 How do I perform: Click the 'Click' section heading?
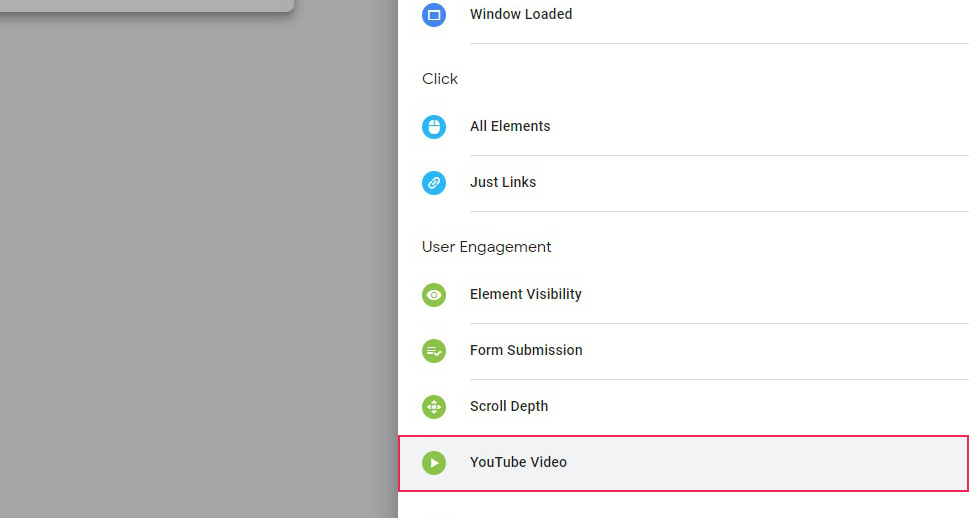(x=439, y=79)
